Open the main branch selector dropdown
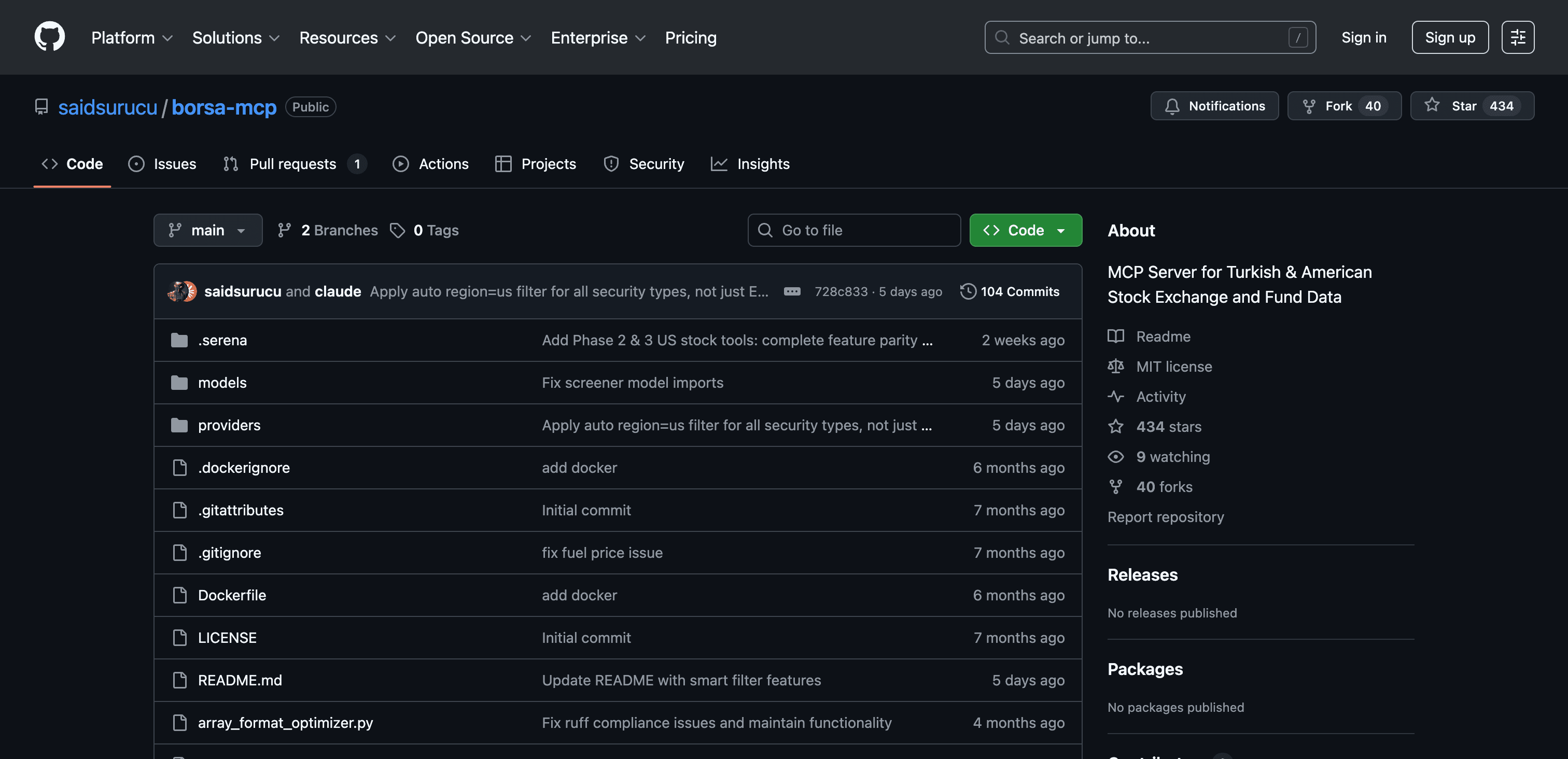Viewport: 1568px width, 759px height. coord(207,230)
